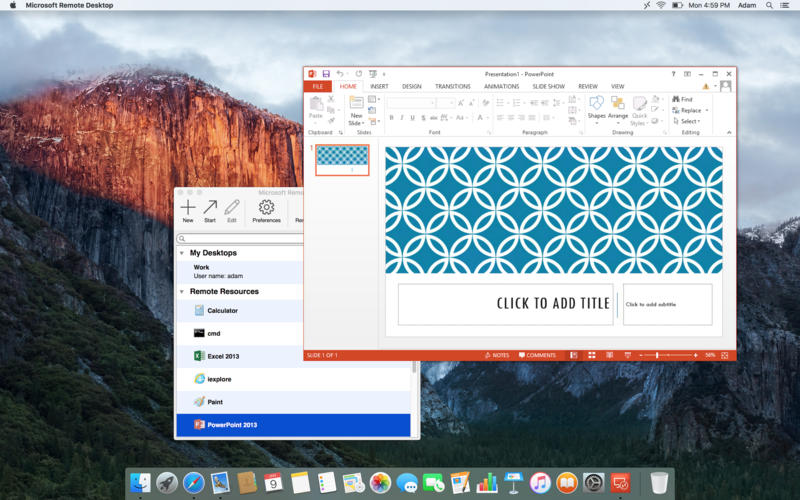
Task: Switch to the TRANSITIONS ribbon tab
Action: 452,87
